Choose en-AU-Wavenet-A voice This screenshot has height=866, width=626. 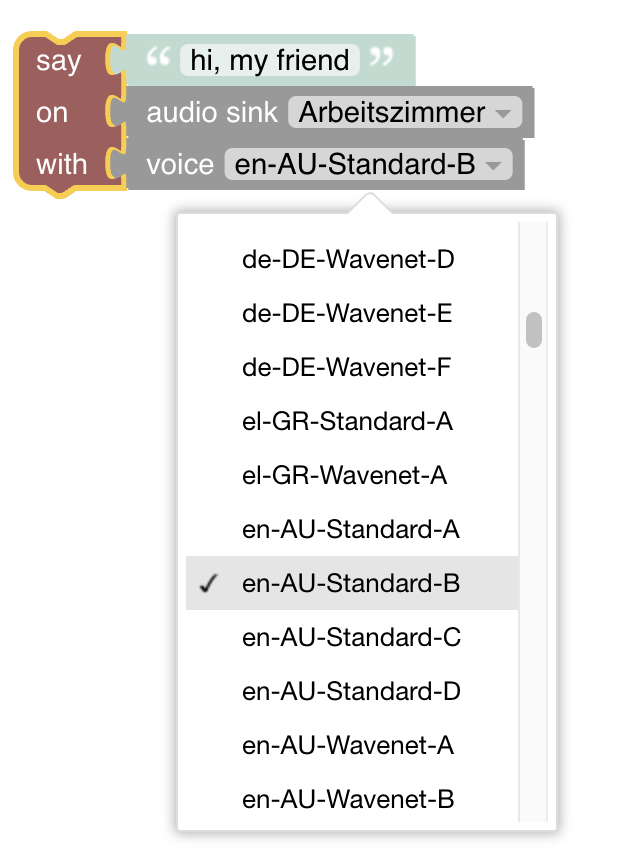pos(348,746)
